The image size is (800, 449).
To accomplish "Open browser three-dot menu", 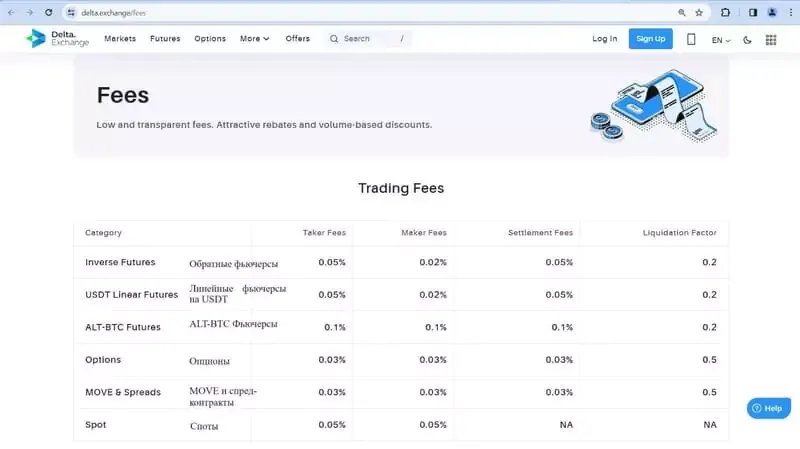I will pos(791,13).
